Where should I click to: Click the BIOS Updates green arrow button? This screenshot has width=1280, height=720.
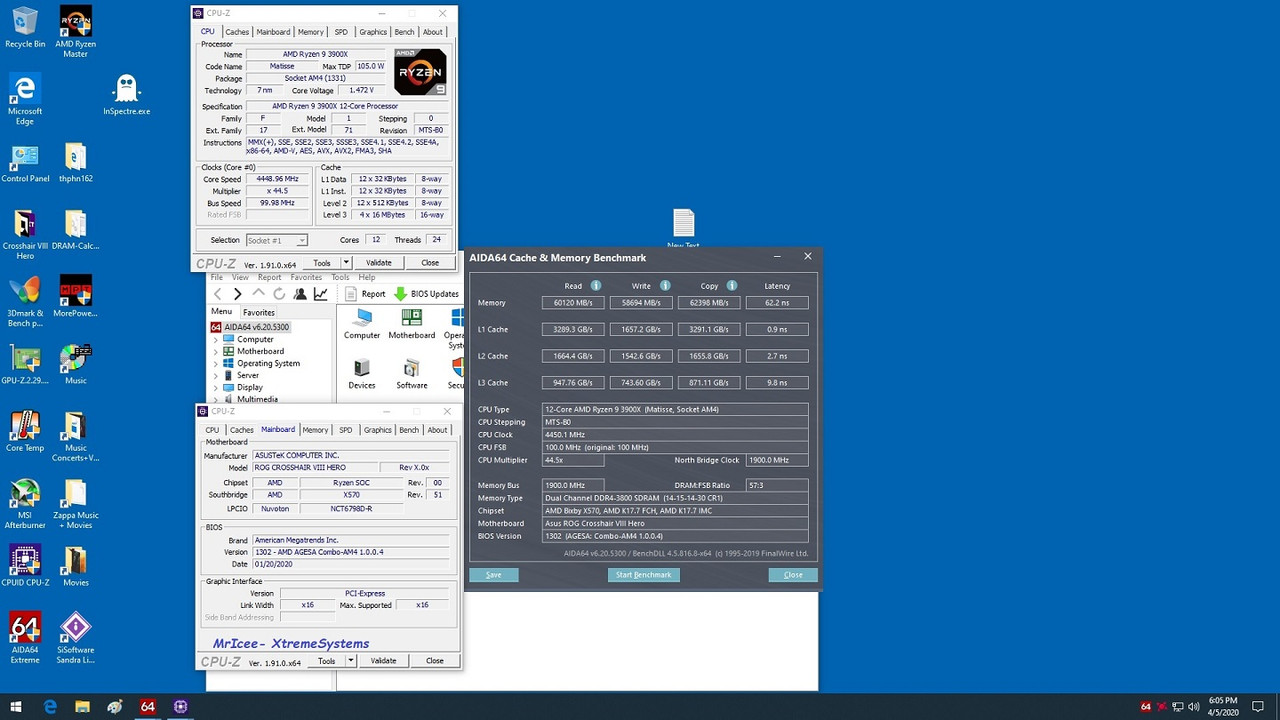tap(427, 294)
